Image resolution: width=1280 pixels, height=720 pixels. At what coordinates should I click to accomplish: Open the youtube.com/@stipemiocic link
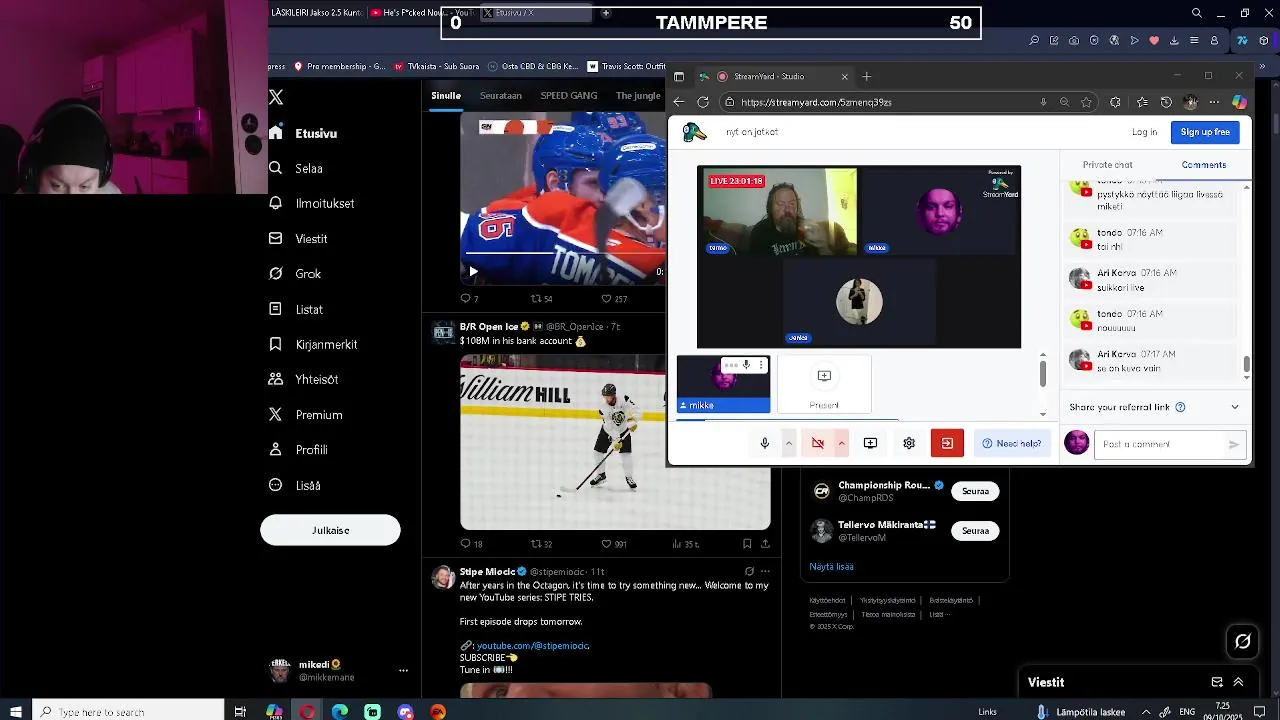pyautogui.click(x=533, y=646)
